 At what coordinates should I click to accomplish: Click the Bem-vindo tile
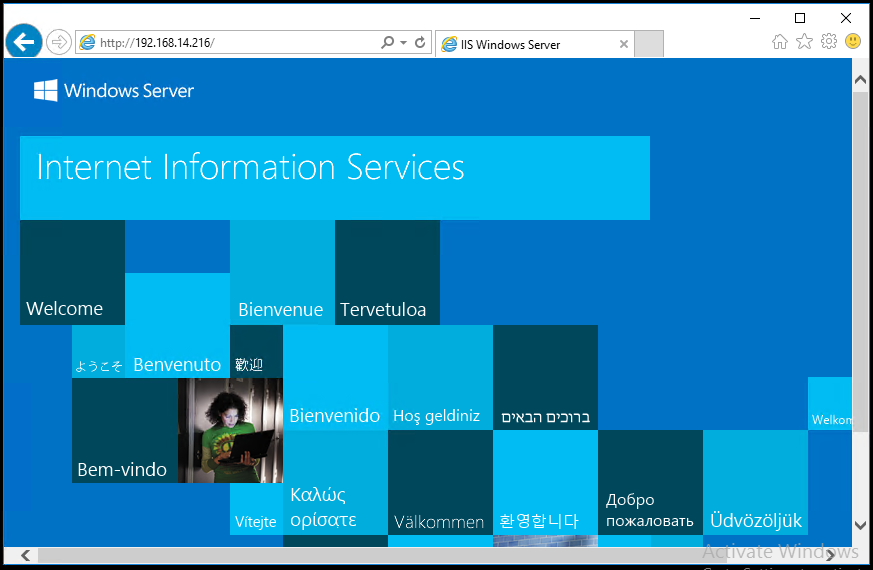[x=125, y=430]
